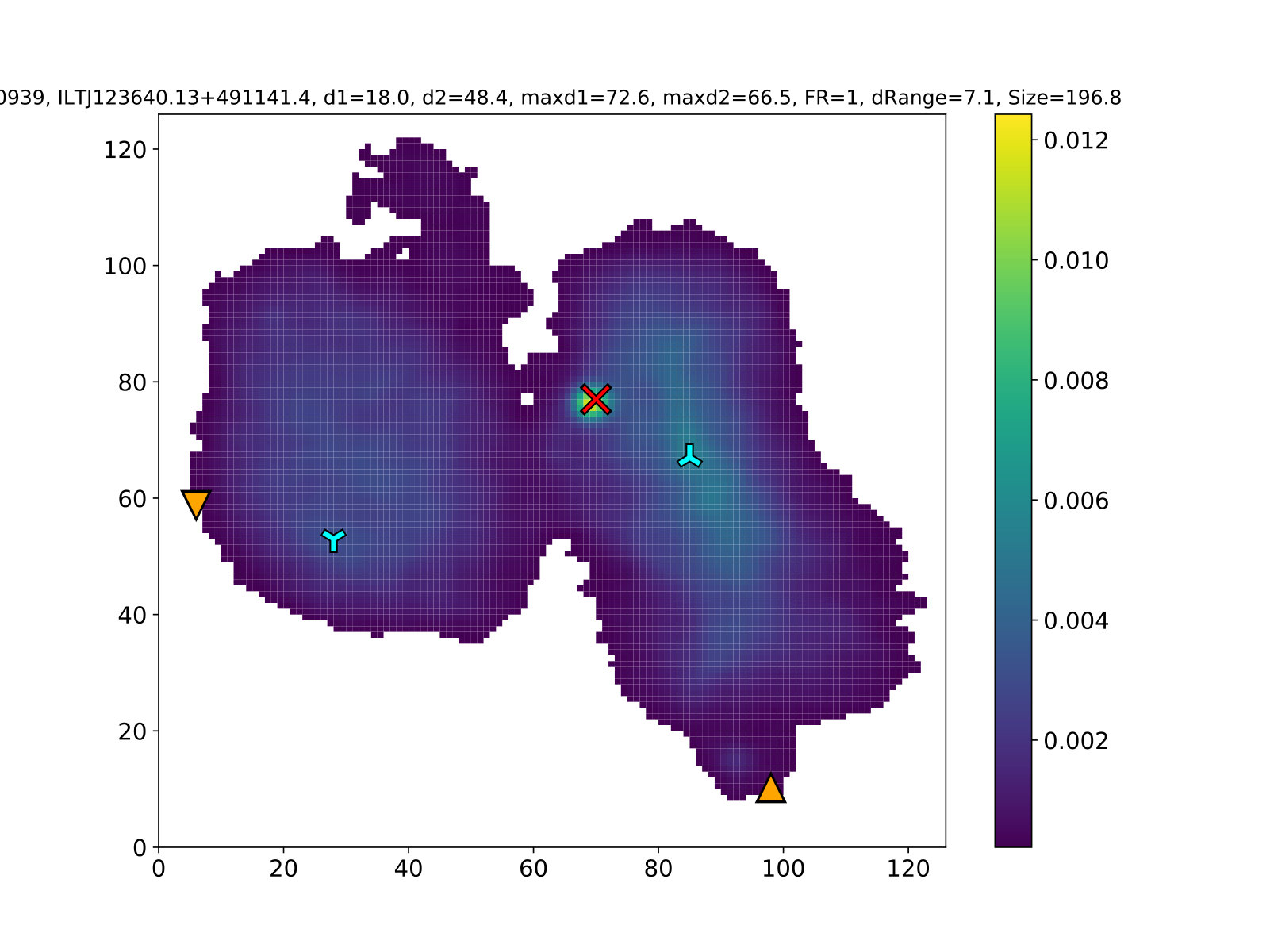The image size is (1270, 952).
Task: Click the viridis colorbar gradient
Action: point(1013,481)
